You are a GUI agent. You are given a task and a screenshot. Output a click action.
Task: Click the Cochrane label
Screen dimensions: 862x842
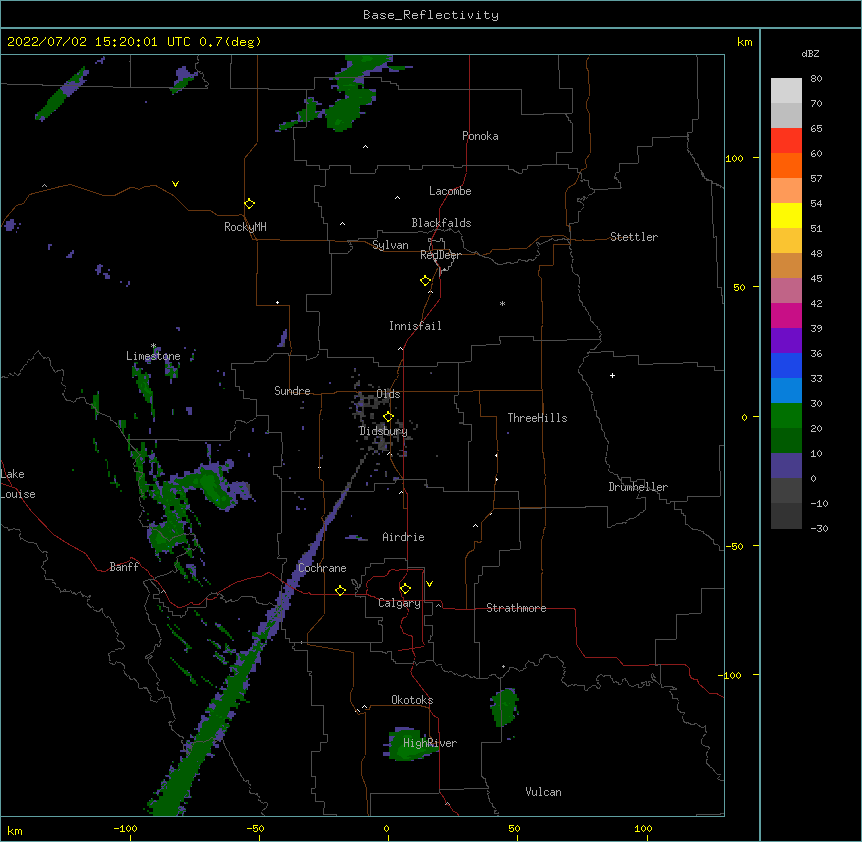[x=322, y=568]
